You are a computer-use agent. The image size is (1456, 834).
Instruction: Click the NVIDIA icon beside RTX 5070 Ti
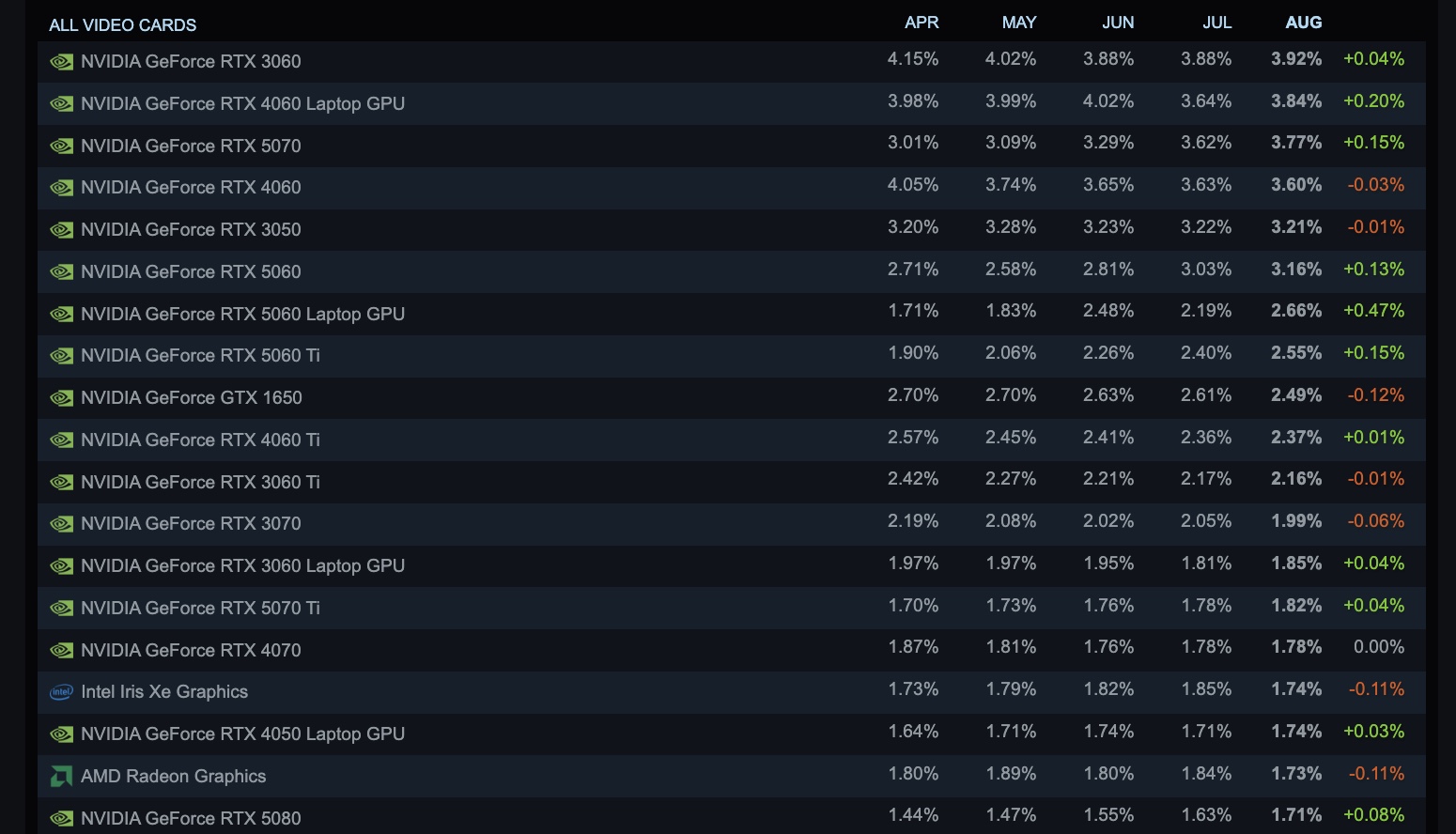61,609
